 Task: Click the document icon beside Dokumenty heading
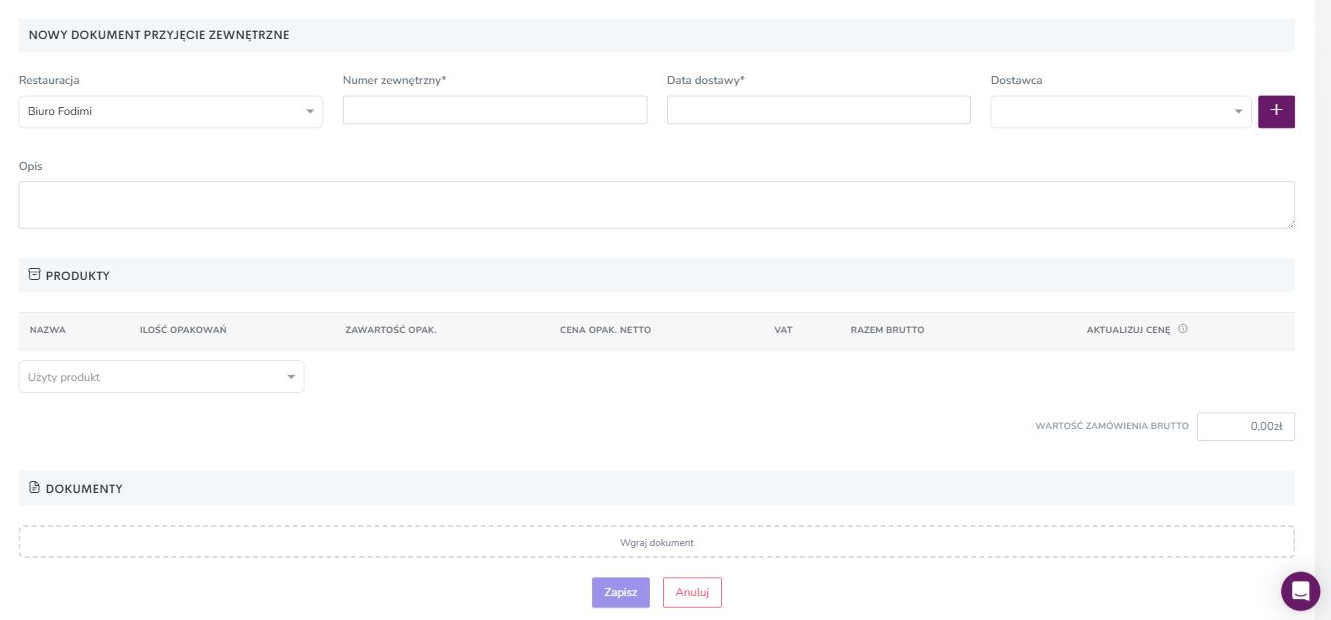(34, 488)
